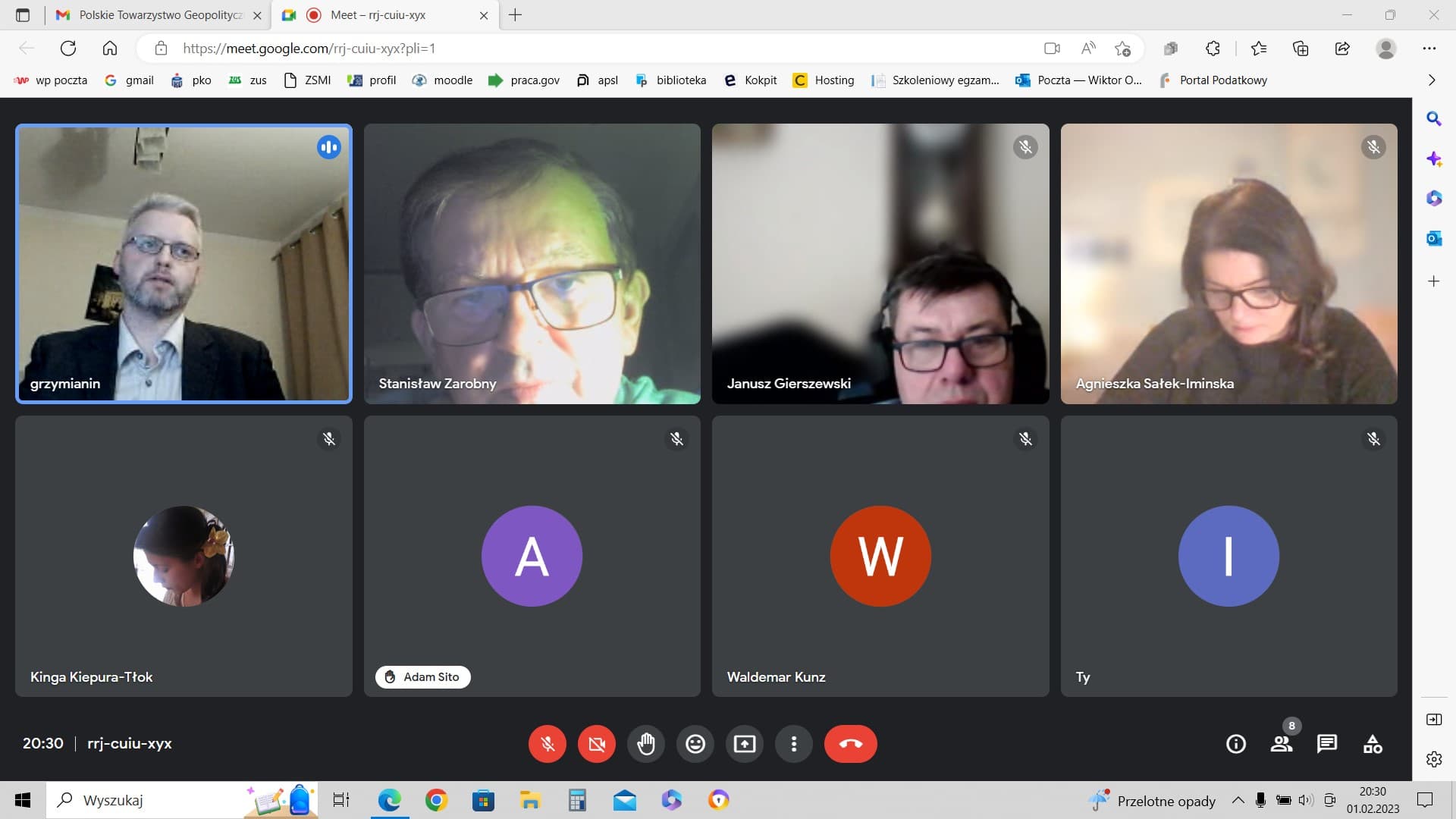Open the chat messages panel
1456x819 pixels.
pos(1326,744)
